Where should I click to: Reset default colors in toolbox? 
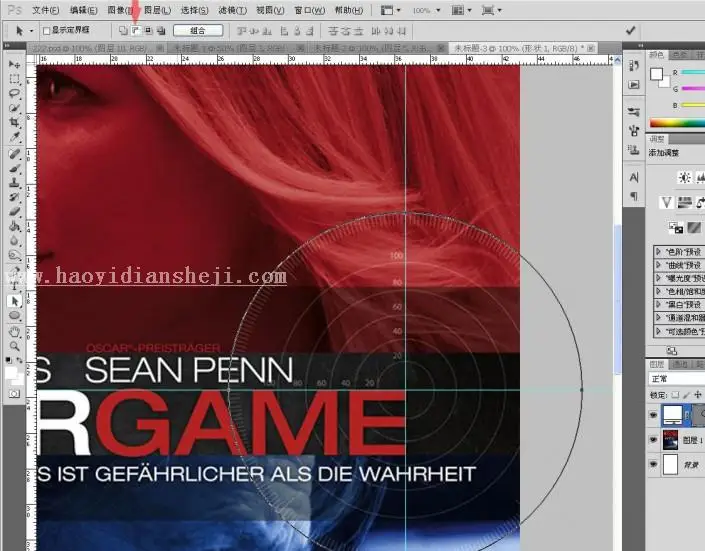click(9, 360)
